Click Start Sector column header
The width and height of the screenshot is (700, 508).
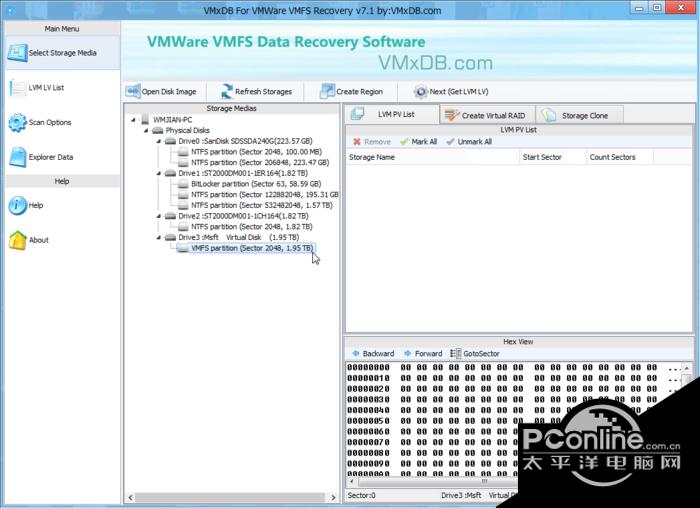tap(552, 157)
